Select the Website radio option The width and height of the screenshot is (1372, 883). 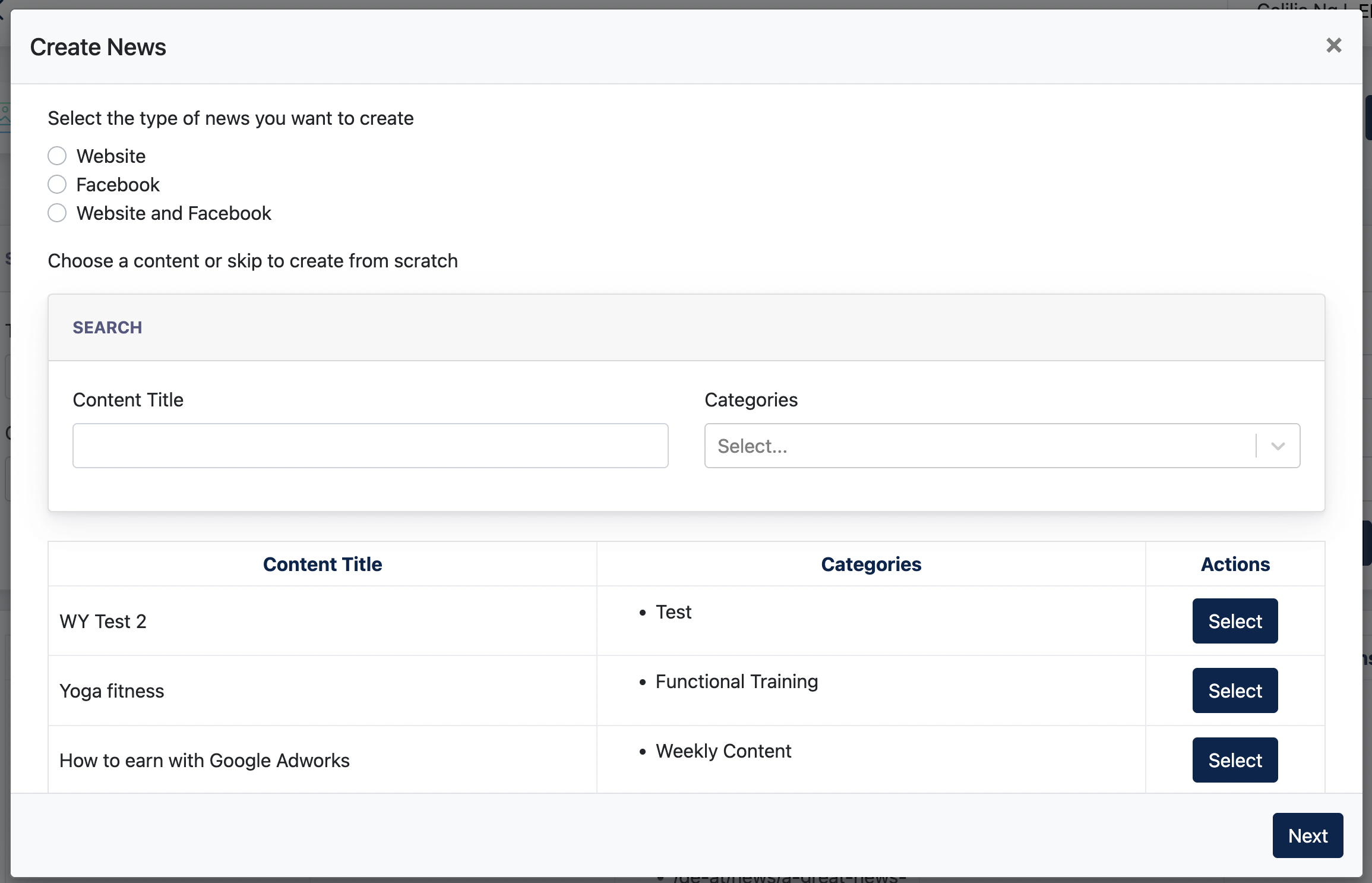57,156
